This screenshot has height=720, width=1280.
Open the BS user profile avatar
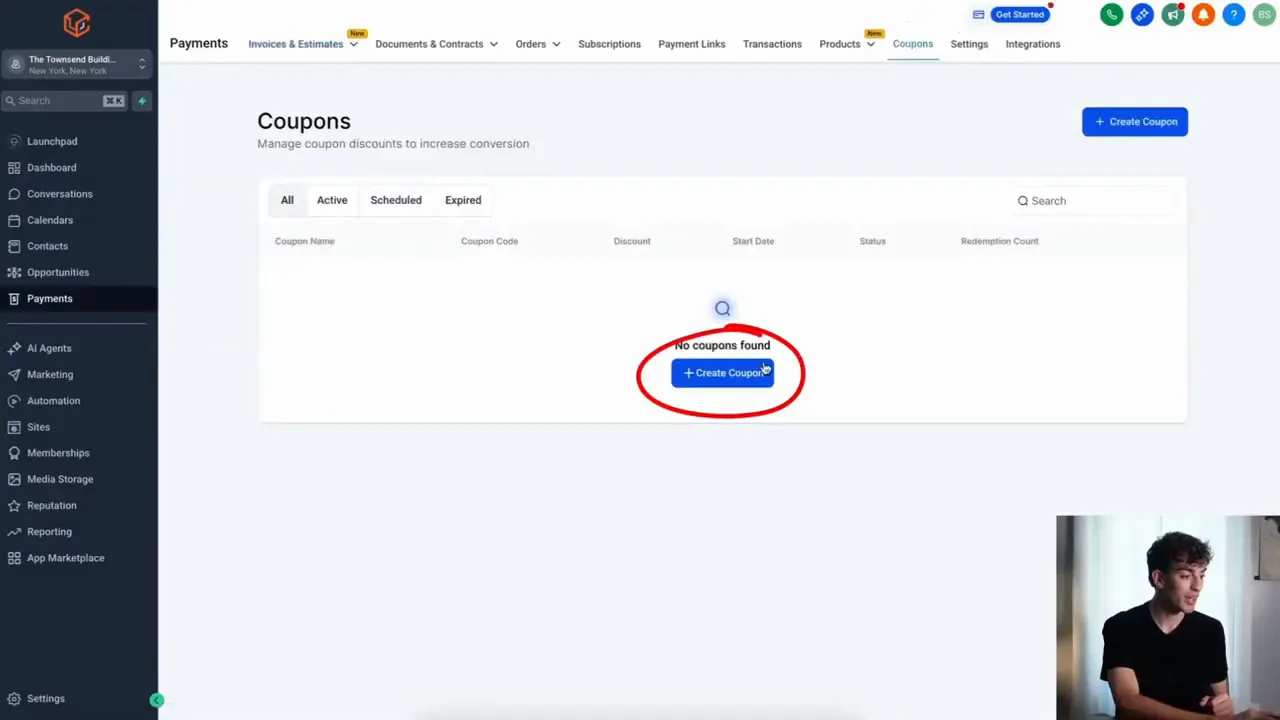tap(1264, 14)
